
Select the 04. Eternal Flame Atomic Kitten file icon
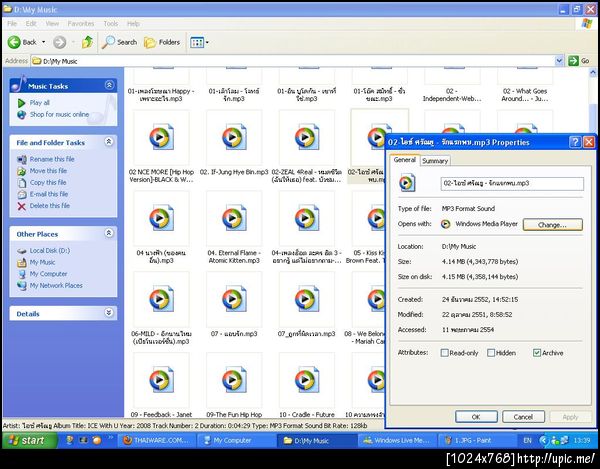tap(234, 218)
